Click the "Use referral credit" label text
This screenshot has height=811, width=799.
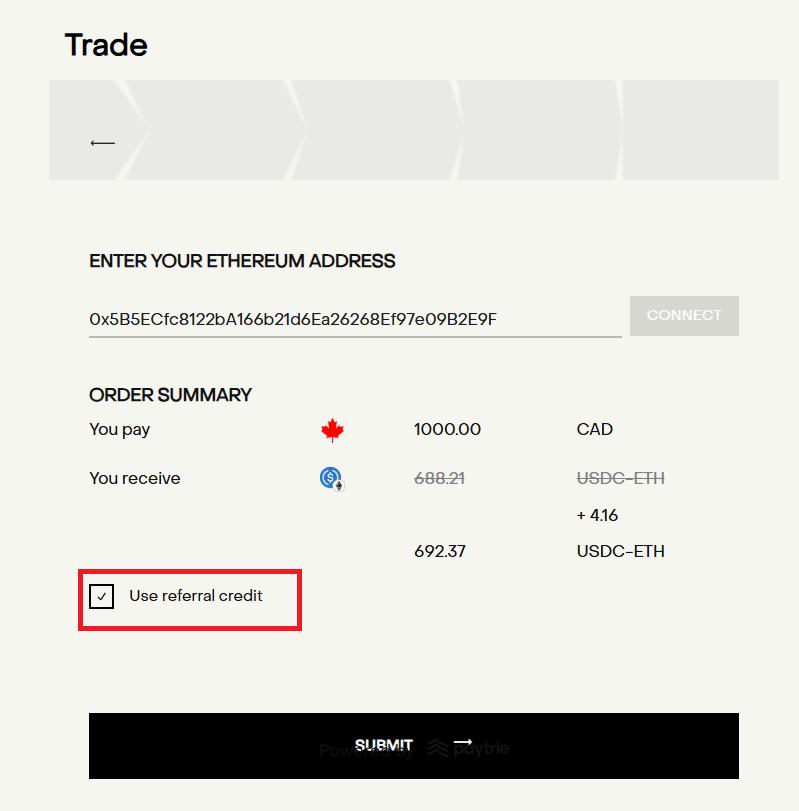click(196, 596)
